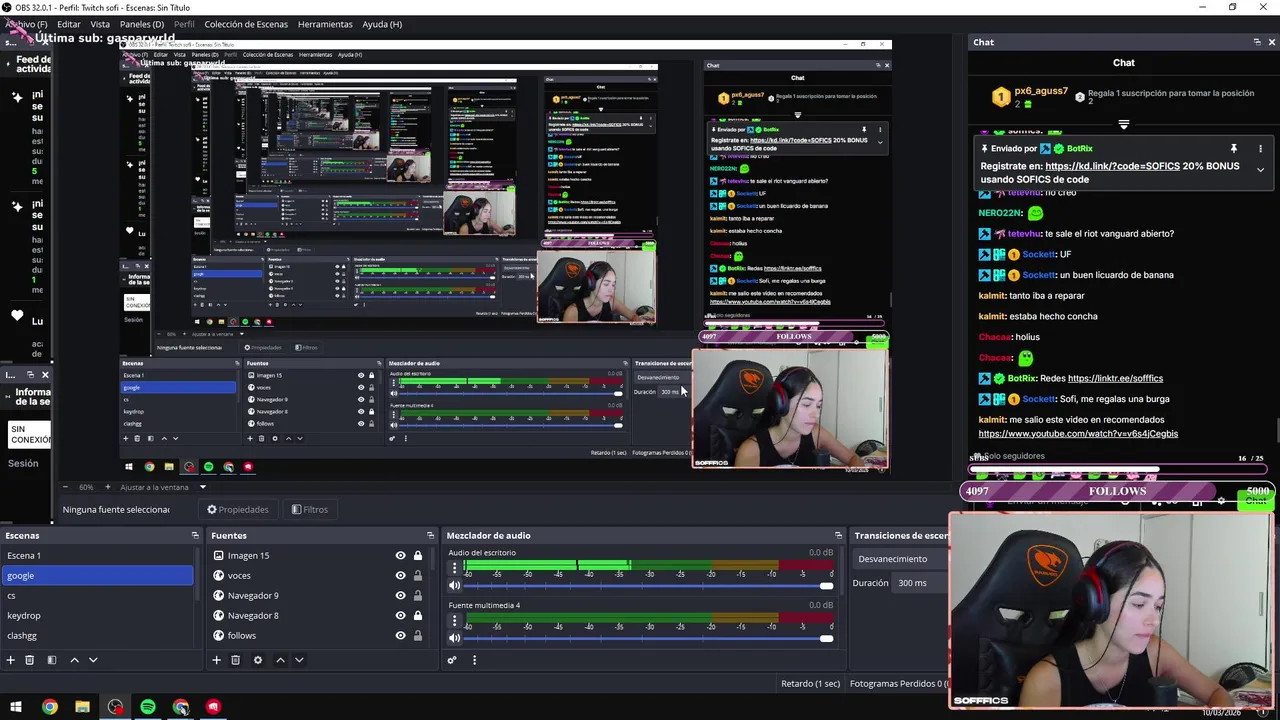Viewport: 1280px width, 720px height.
Task: Hide the Navegador 9 source
Action: pos(400,596)
